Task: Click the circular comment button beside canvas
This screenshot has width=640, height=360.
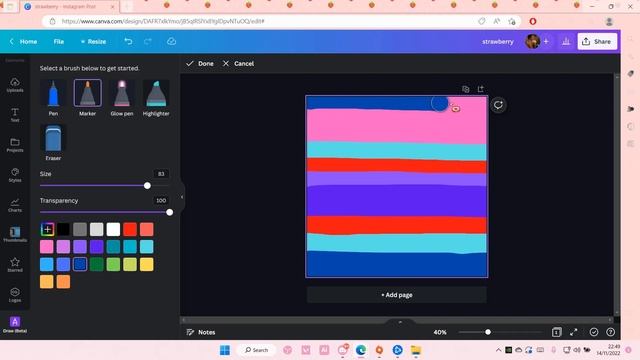Action: (x=498, y=105)
